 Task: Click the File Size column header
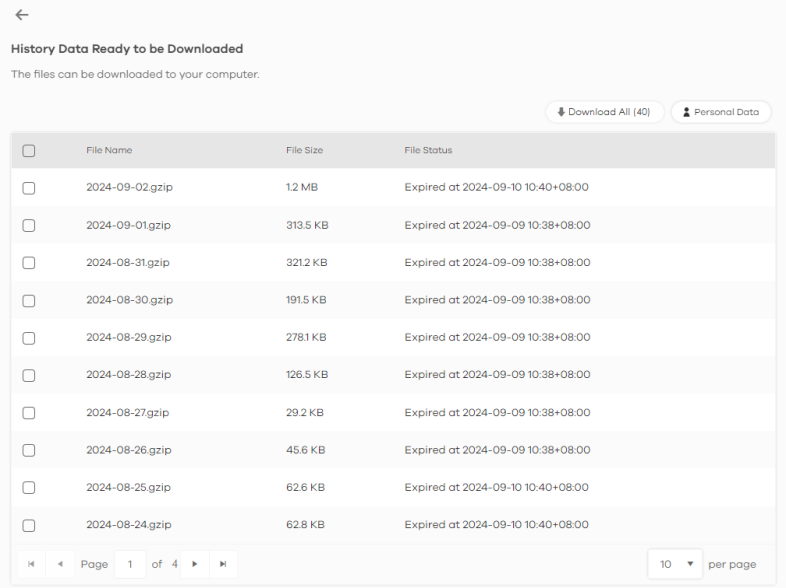coord(304,150)
